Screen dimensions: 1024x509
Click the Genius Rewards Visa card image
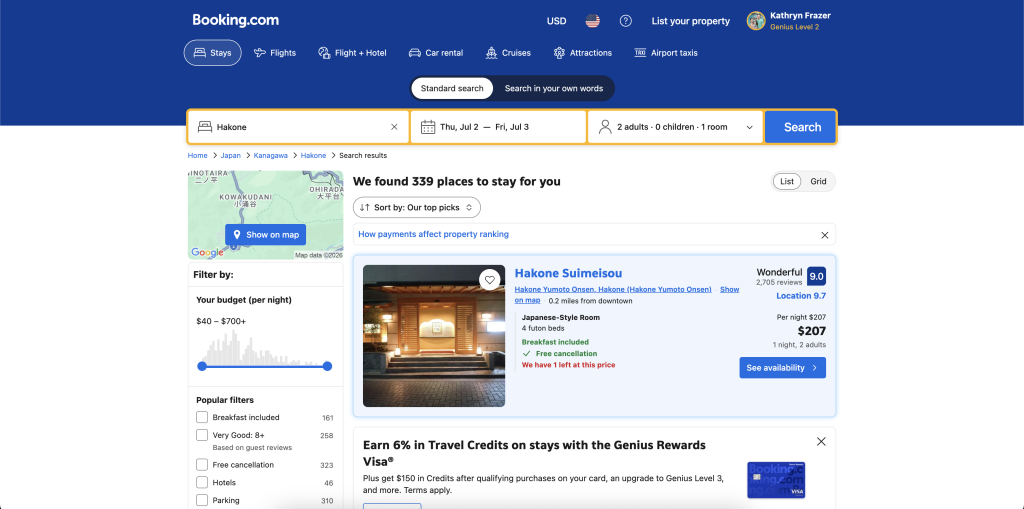click(776, 480)
